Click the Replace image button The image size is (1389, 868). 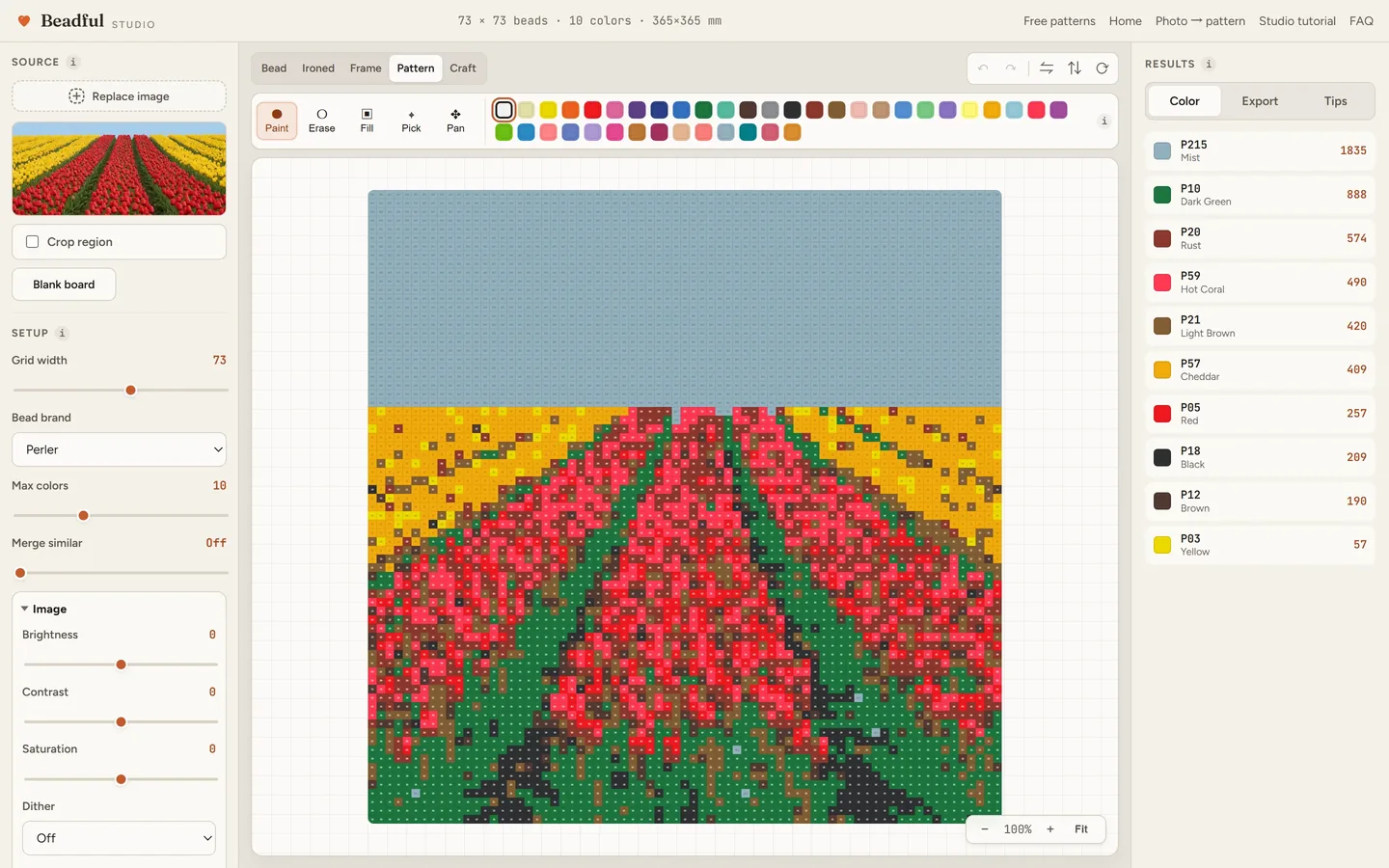[119, 96]
